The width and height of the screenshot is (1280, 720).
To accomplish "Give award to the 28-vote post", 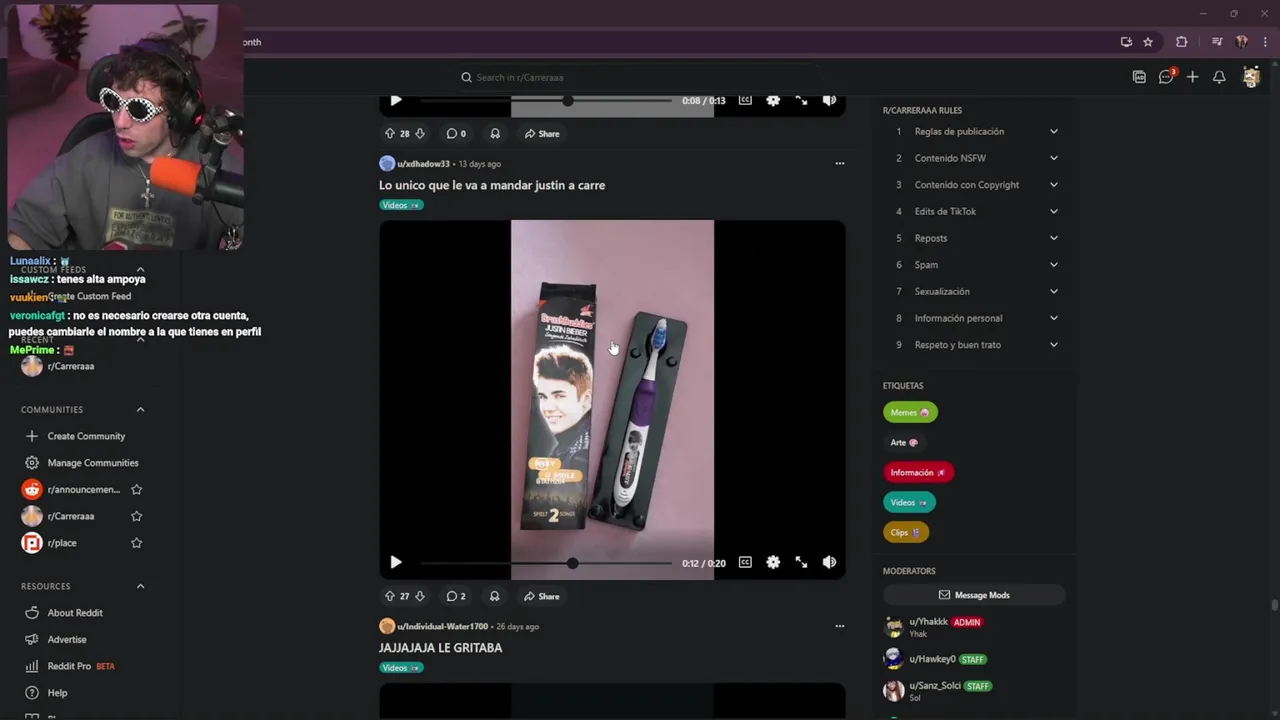I will click(x=495, y=133).
